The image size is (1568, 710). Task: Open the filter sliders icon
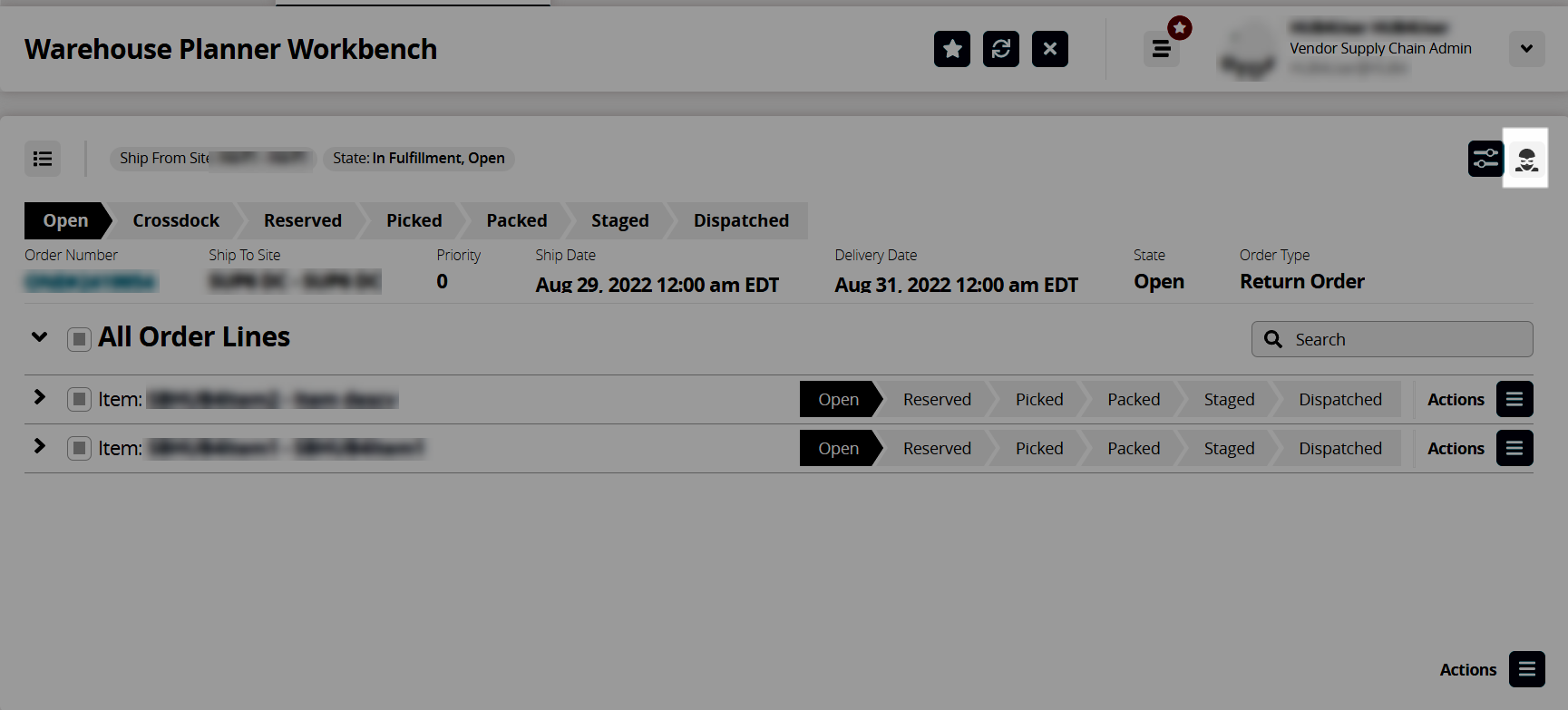pyautogui.click(x=1485, y=159)
